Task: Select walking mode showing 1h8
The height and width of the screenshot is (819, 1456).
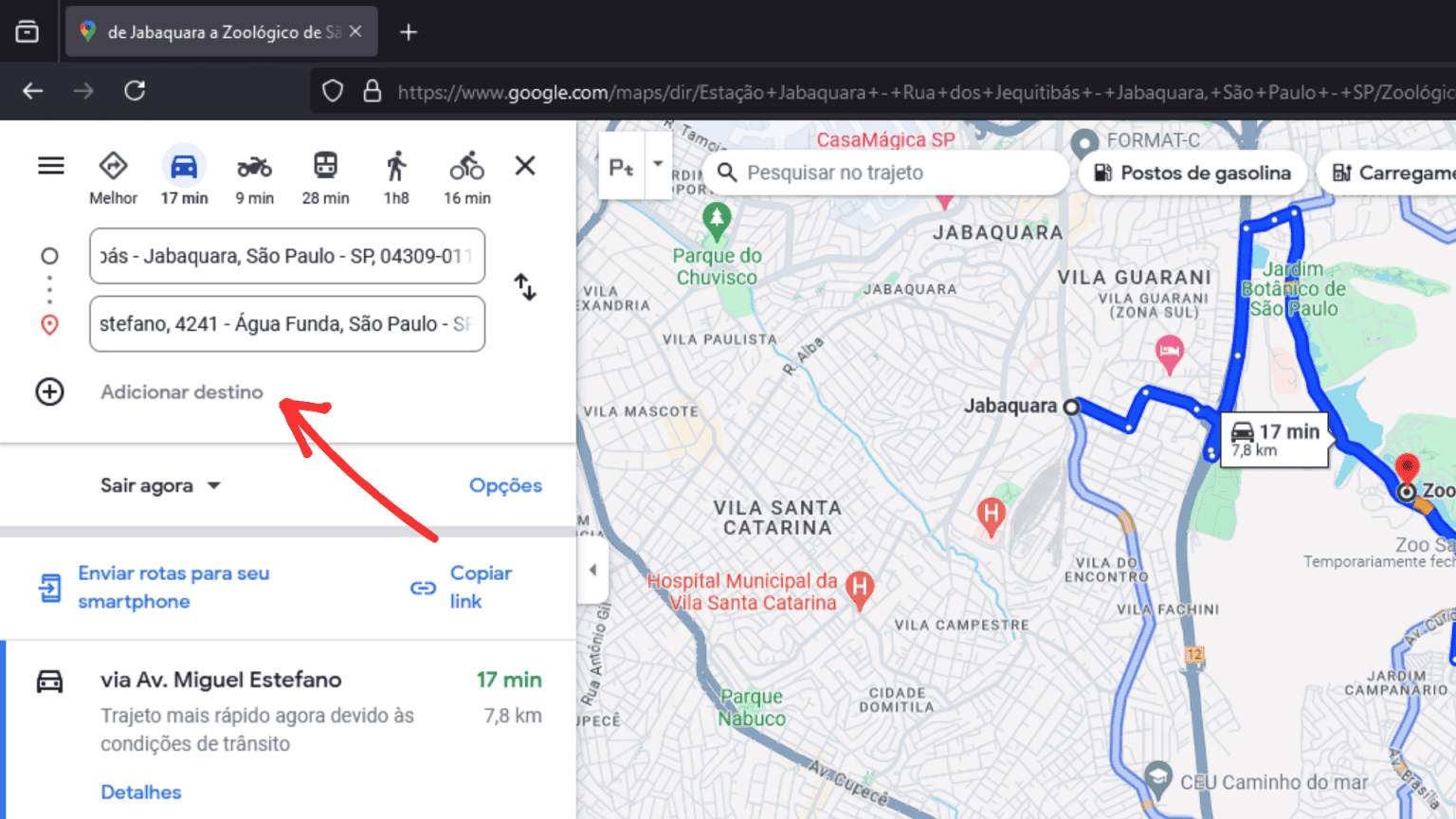Action: pos(396,177)
